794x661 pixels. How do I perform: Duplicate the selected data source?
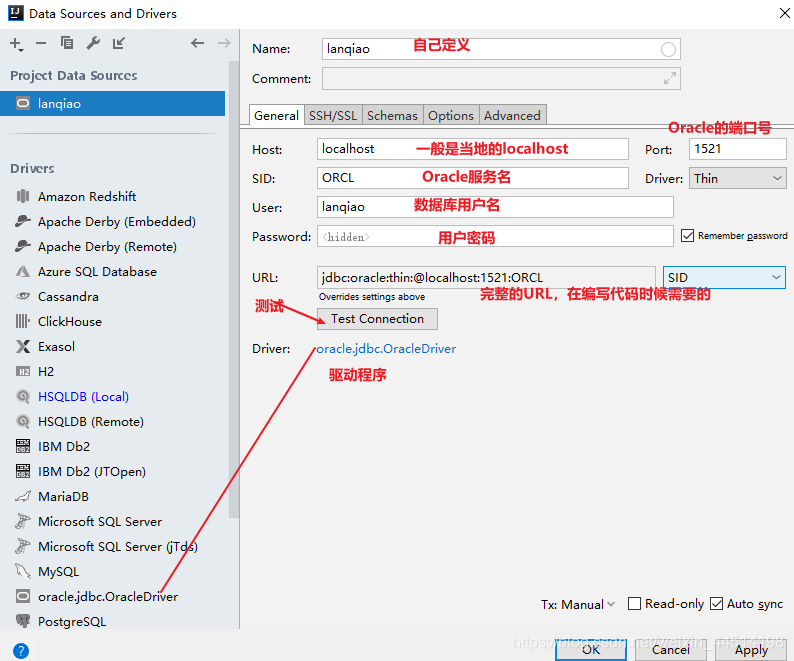[67, 43]
